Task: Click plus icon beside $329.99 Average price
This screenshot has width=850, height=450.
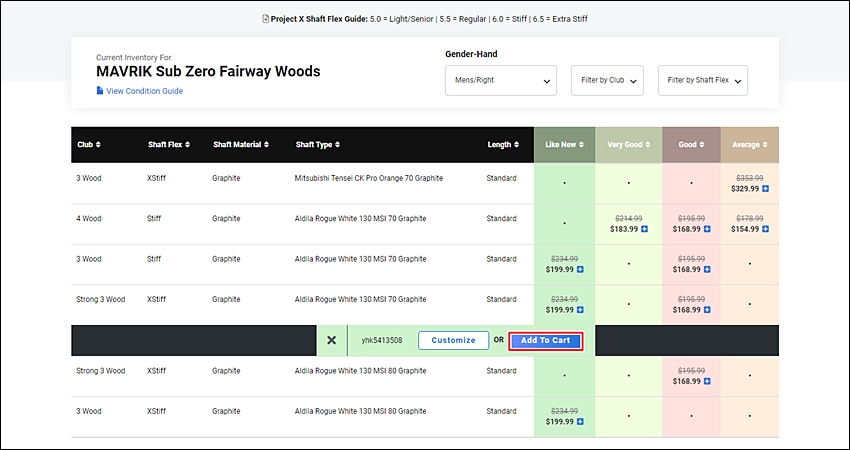Action: point(765,189)
